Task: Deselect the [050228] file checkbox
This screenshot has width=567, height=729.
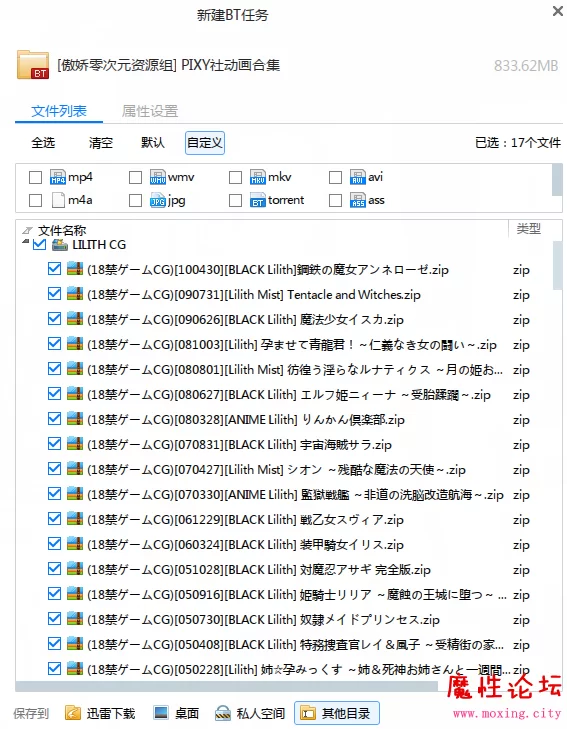Action: click(x=54, y=669)
